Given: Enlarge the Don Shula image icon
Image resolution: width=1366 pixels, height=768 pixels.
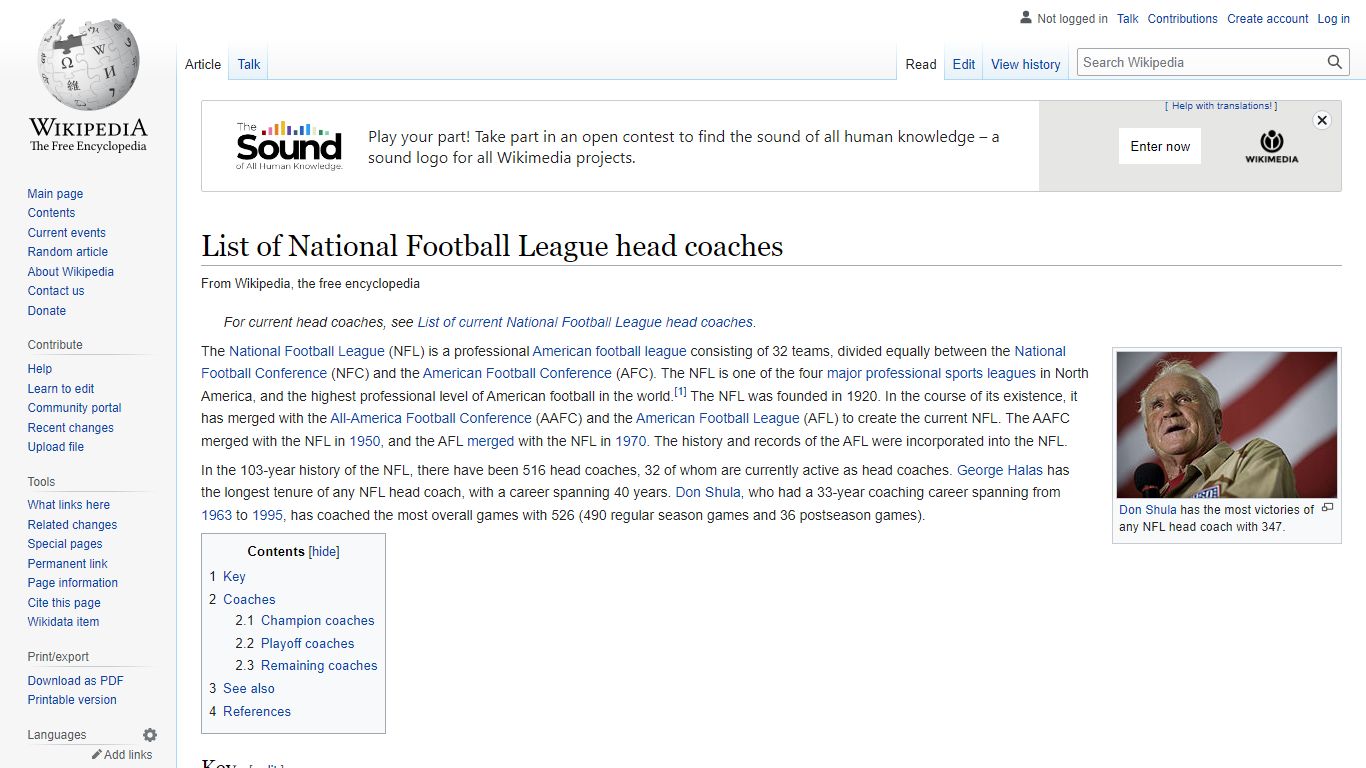Looking at the screenshot, I should (x=1328, y=508).
